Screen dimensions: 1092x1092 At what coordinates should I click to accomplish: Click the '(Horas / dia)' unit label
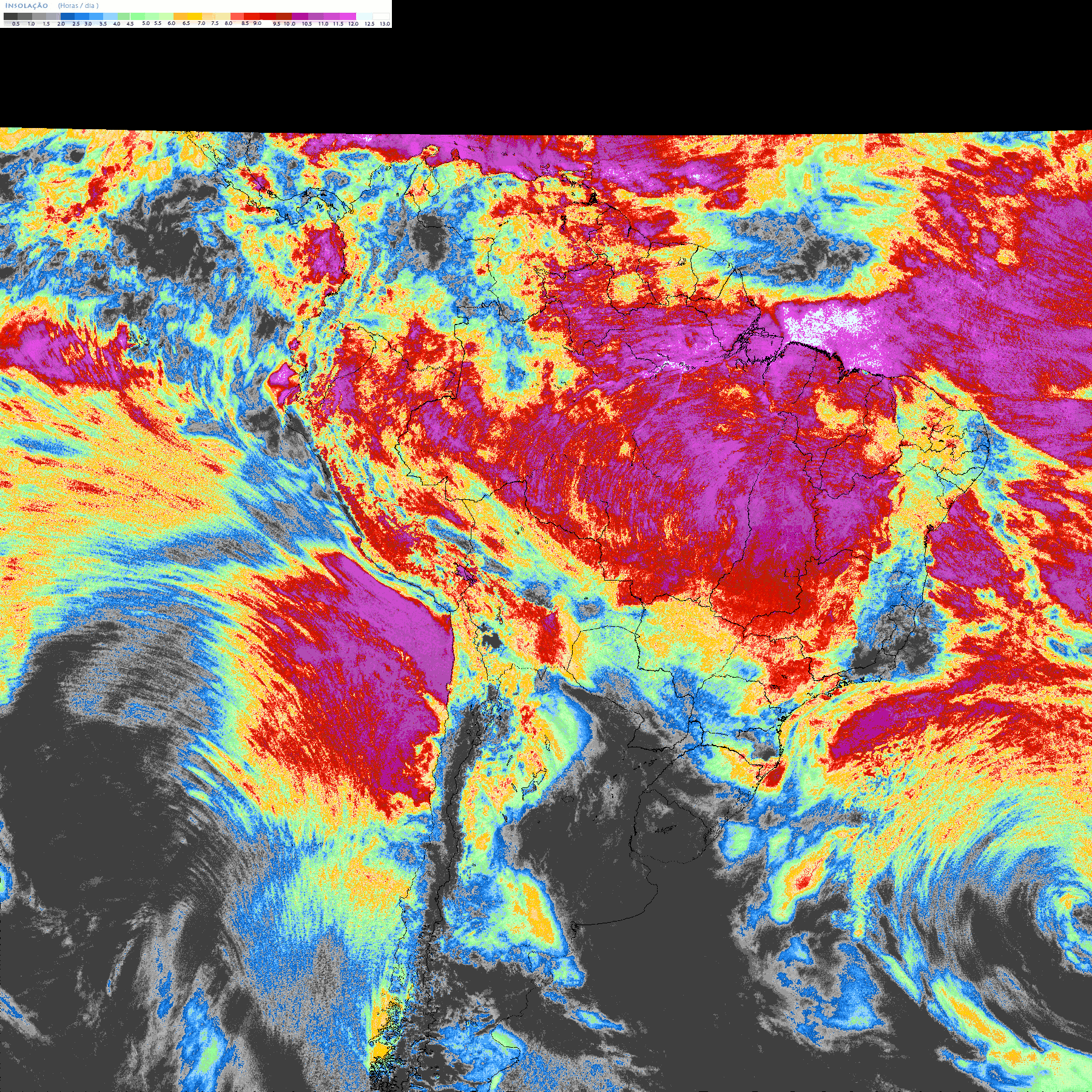tap(78, 5)
